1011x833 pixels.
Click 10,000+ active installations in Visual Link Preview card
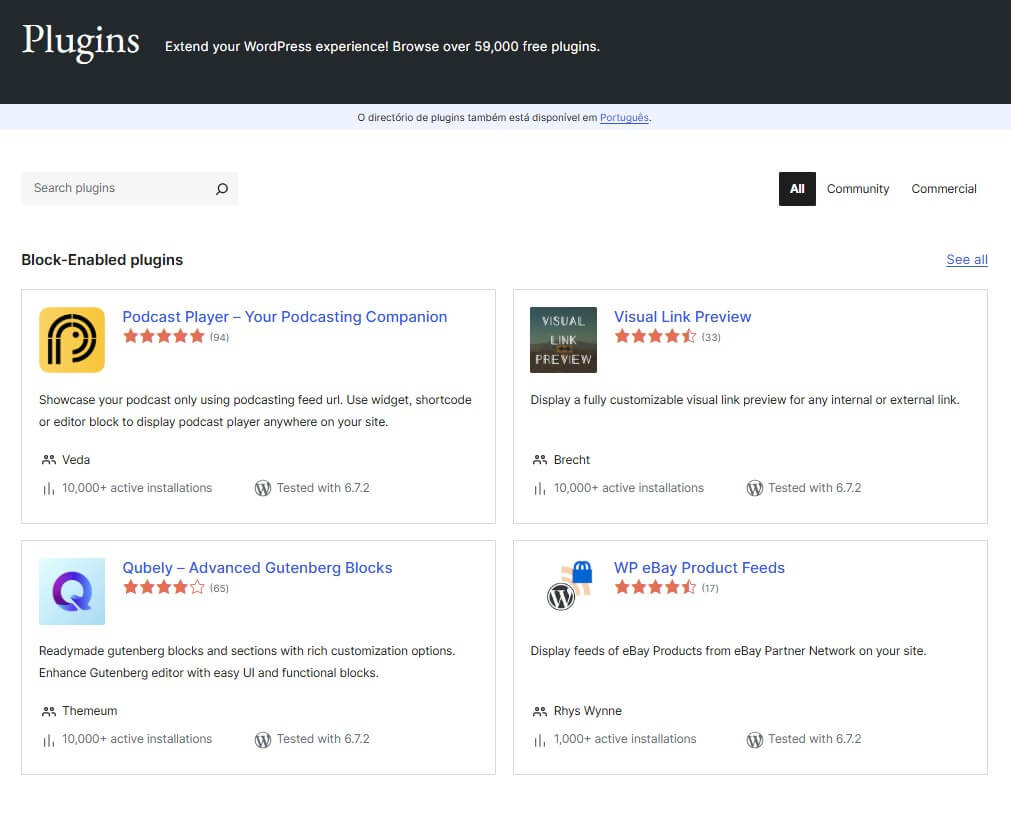coord(629,488)
